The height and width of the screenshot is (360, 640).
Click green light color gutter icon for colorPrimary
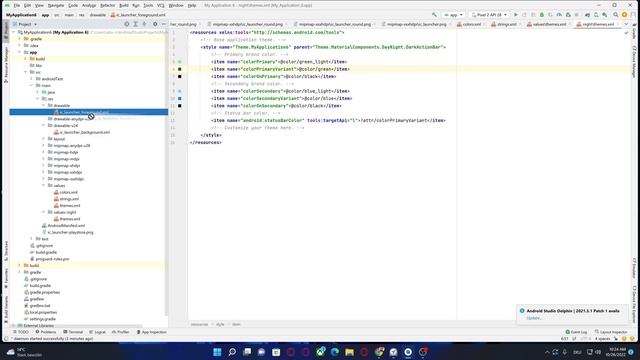point(180,62)
